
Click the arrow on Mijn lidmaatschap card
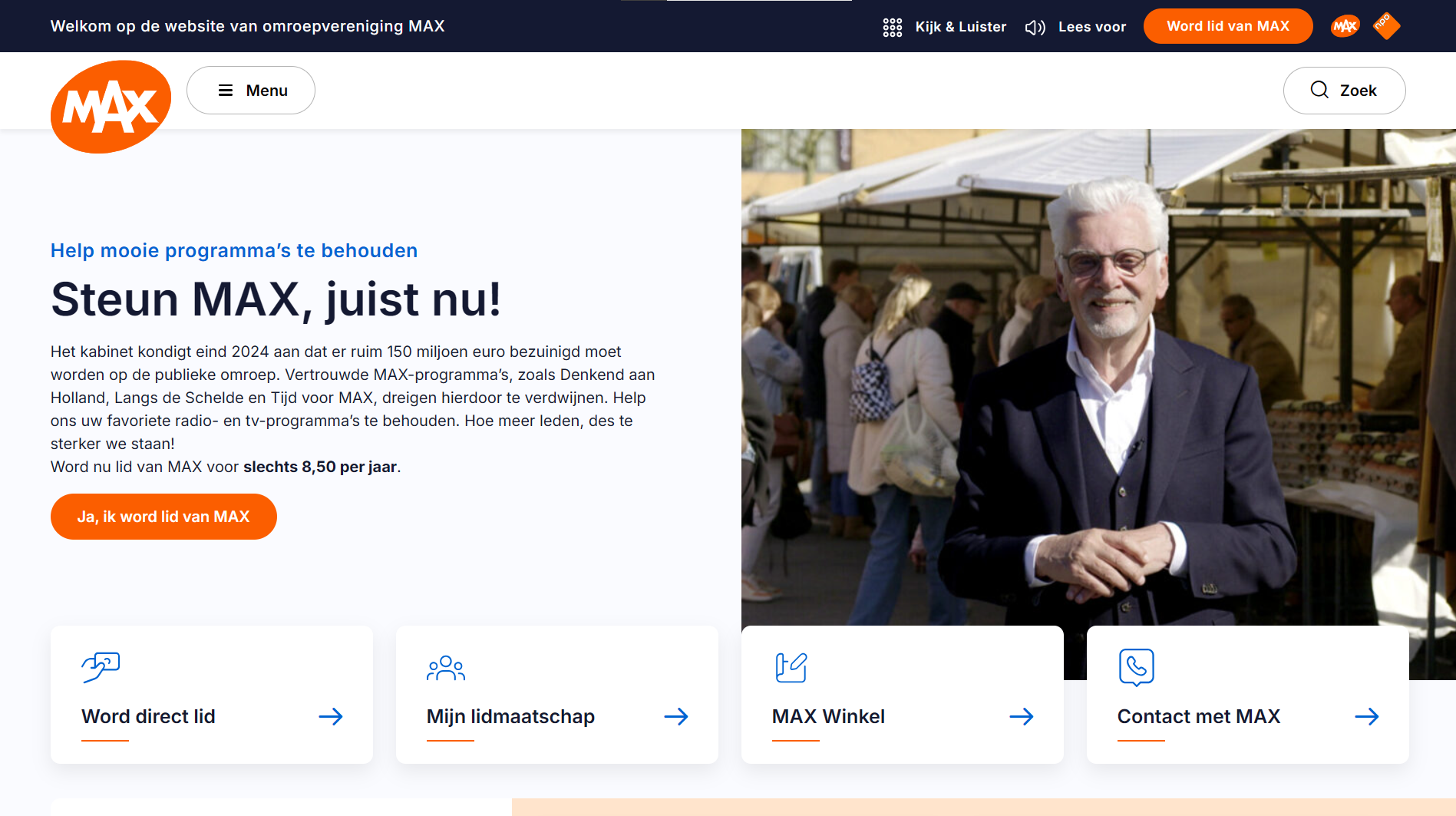coord(676,717)
